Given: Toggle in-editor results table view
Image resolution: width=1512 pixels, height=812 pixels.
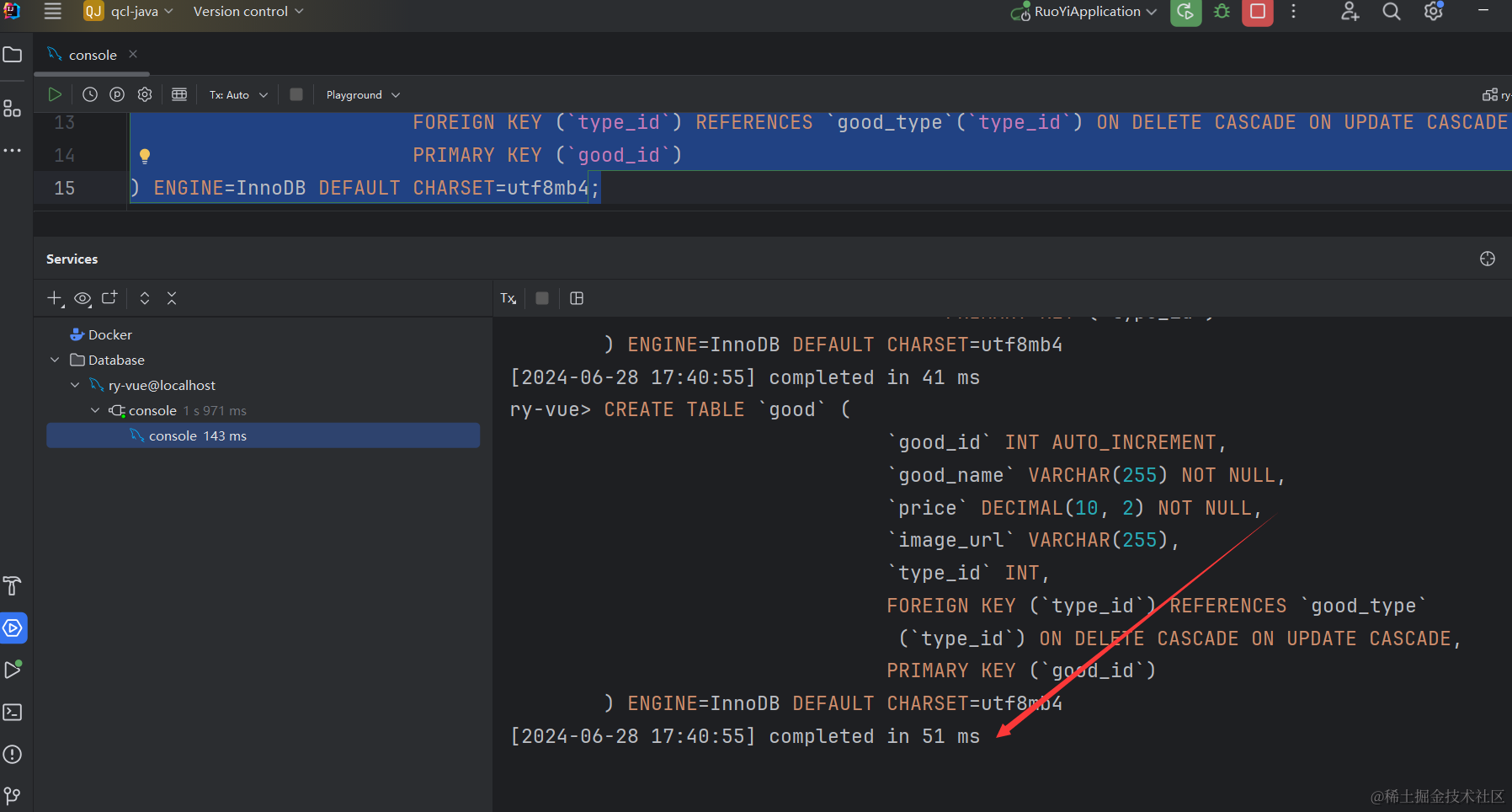Looking at the screenshot, I should tap(179, 94).
